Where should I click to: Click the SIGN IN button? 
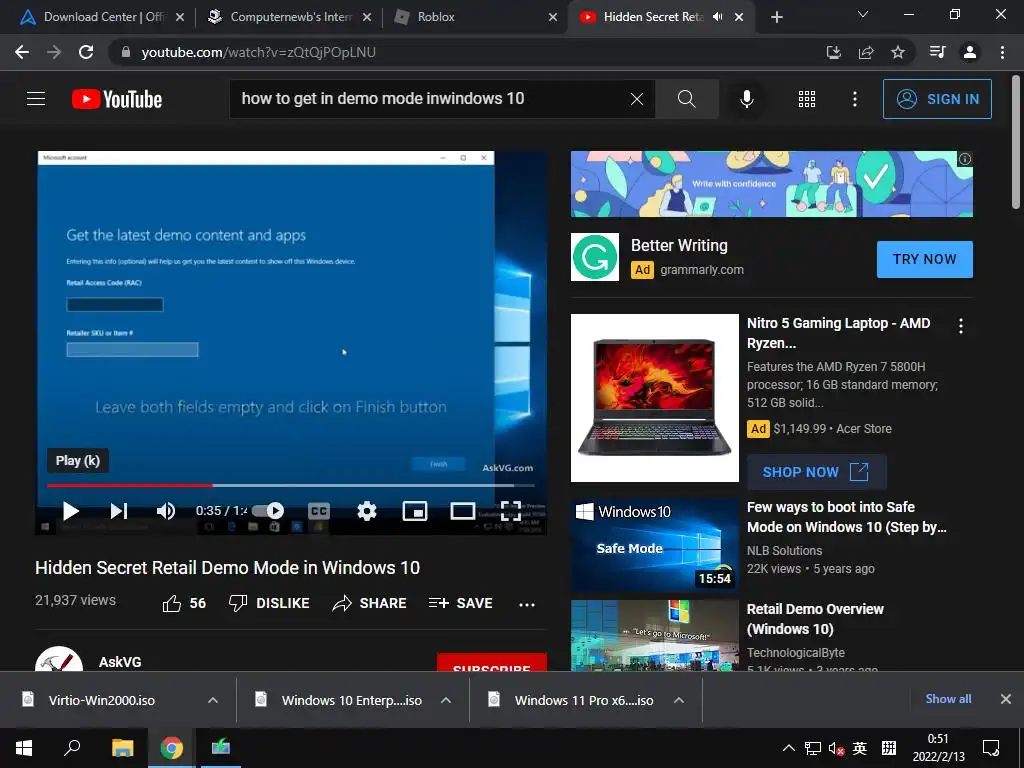[937, 99]
